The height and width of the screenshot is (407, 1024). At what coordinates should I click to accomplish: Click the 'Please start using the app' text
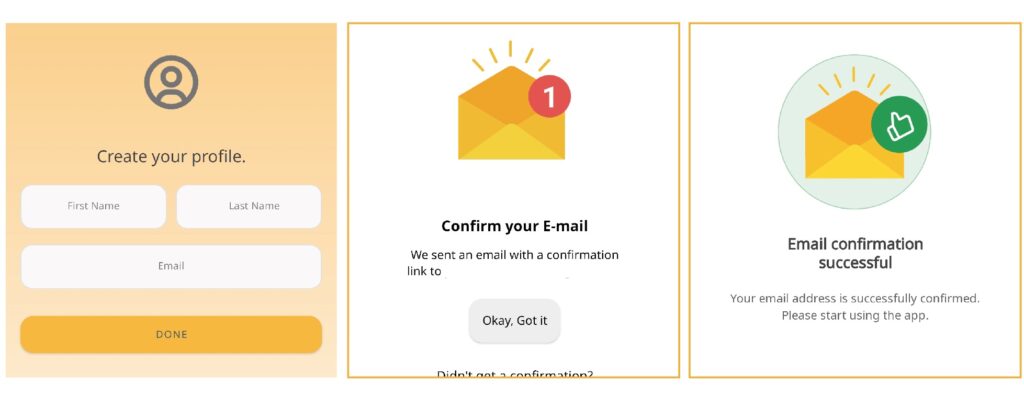coord(855,316)
